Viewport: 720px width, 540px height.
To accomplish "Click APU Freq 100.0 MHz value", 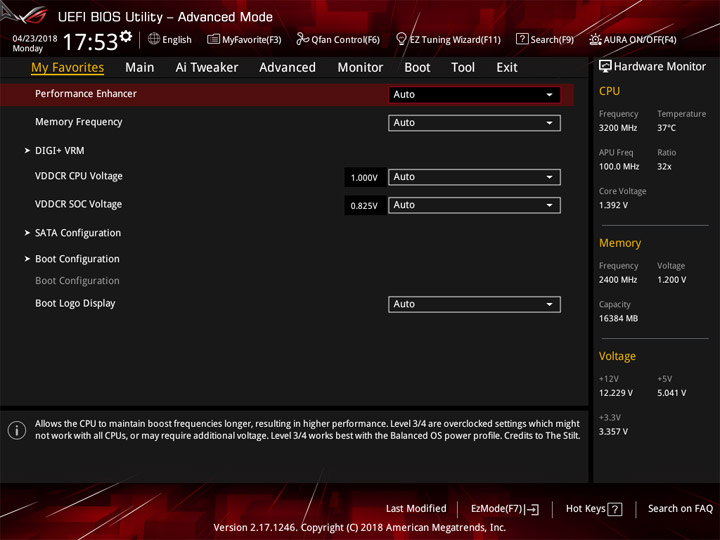I will pyautogui.click(x=619, y=166).
